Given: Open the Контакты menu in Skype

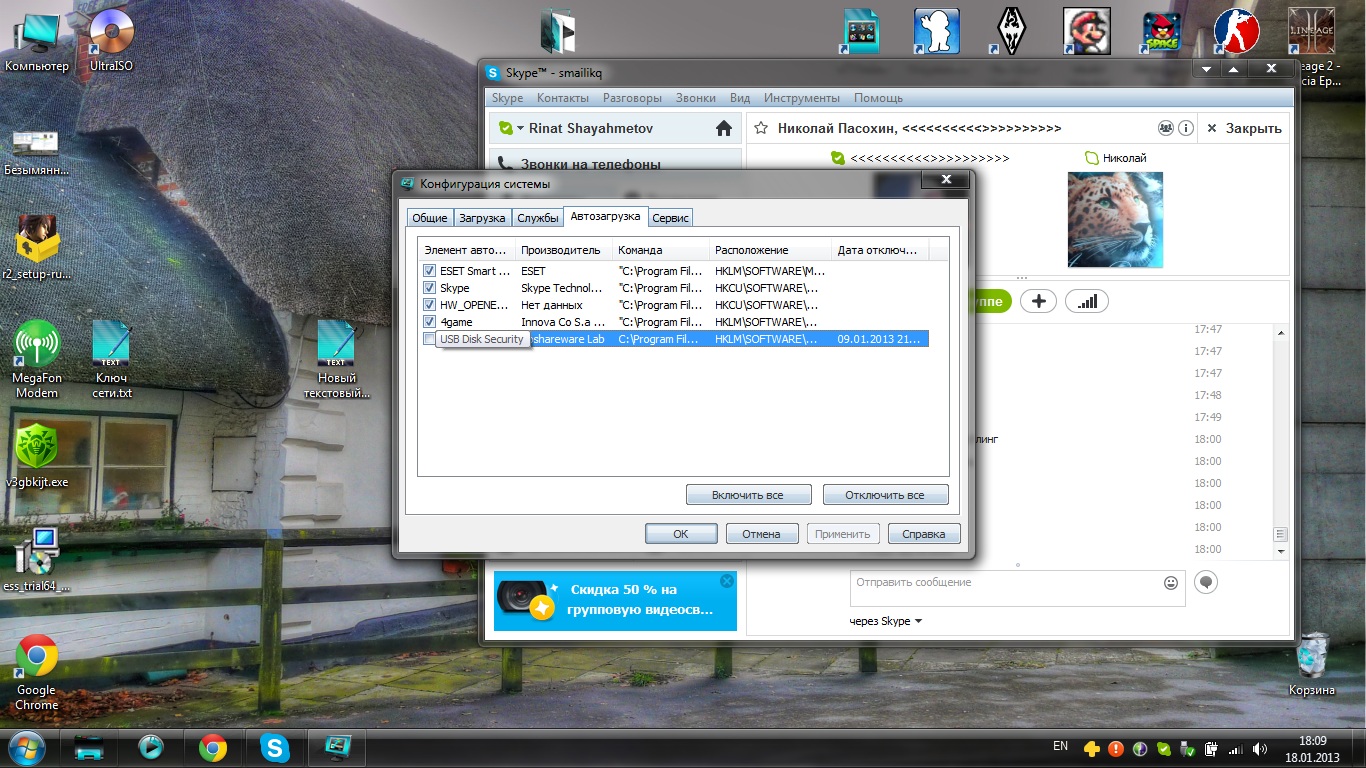Looking at the screenshot, I should point(563,98).
